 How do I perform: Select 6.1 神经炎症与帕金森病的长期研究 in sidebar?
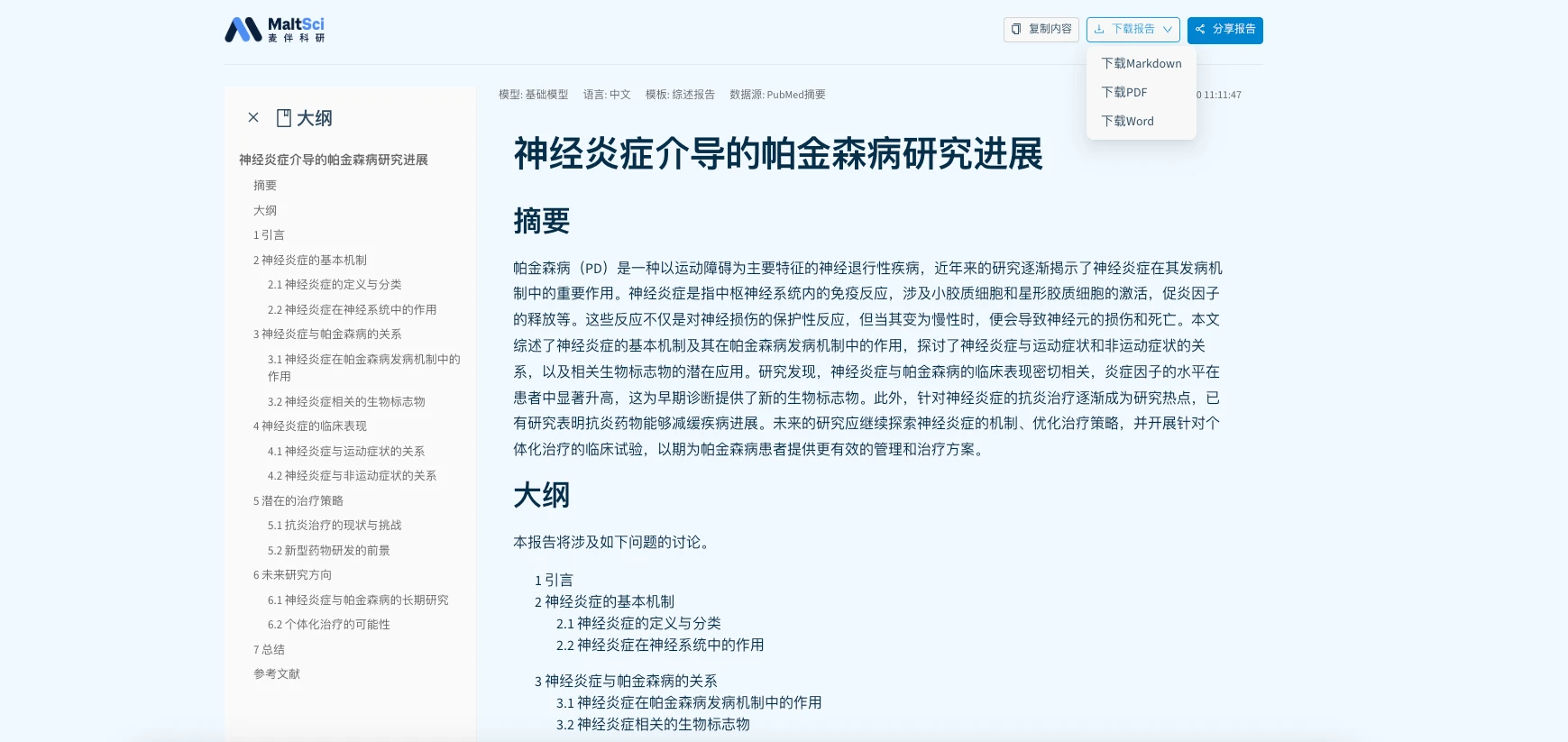pos(358,600)
